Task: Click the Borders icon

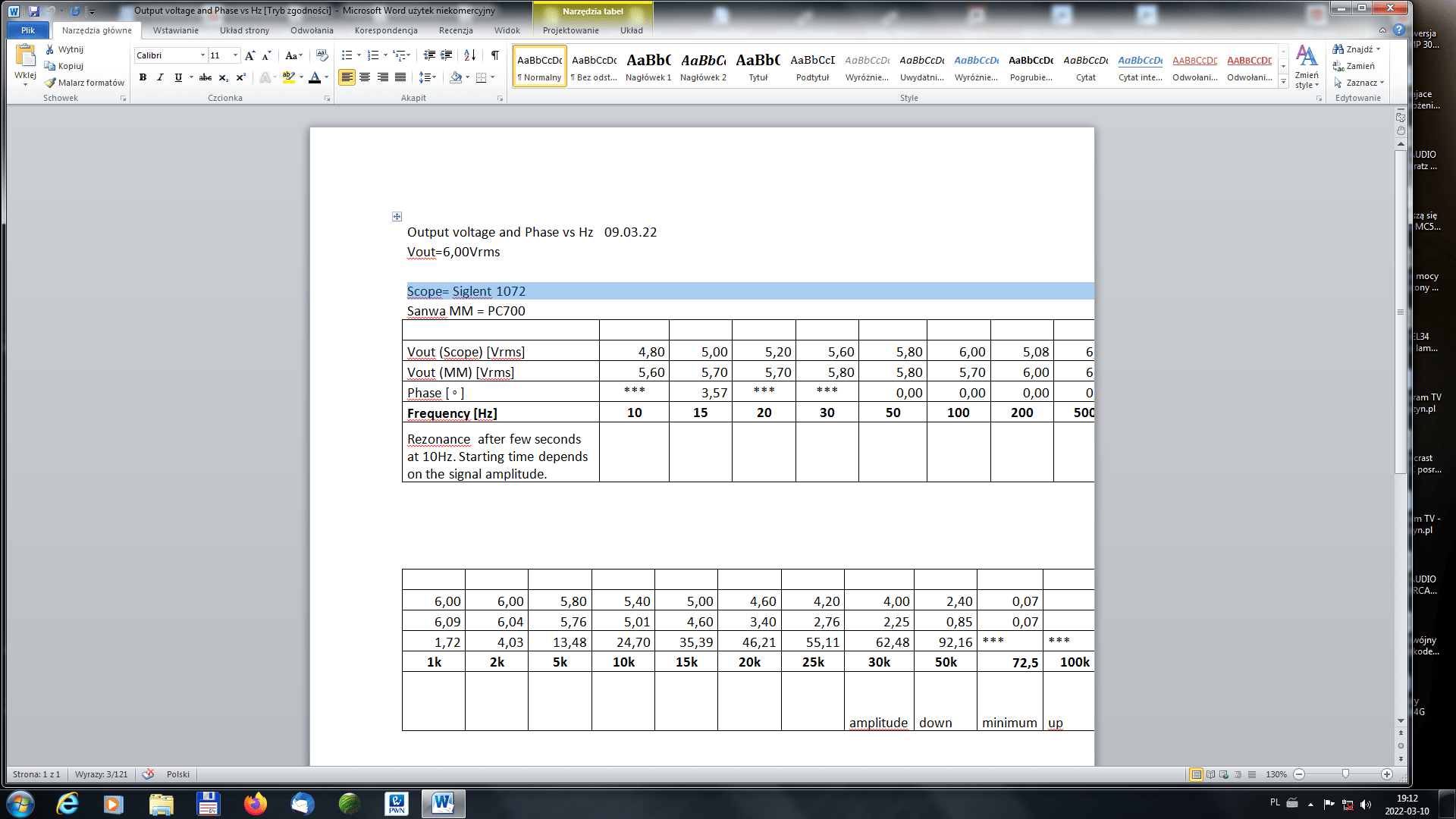Action: (481, 77)
